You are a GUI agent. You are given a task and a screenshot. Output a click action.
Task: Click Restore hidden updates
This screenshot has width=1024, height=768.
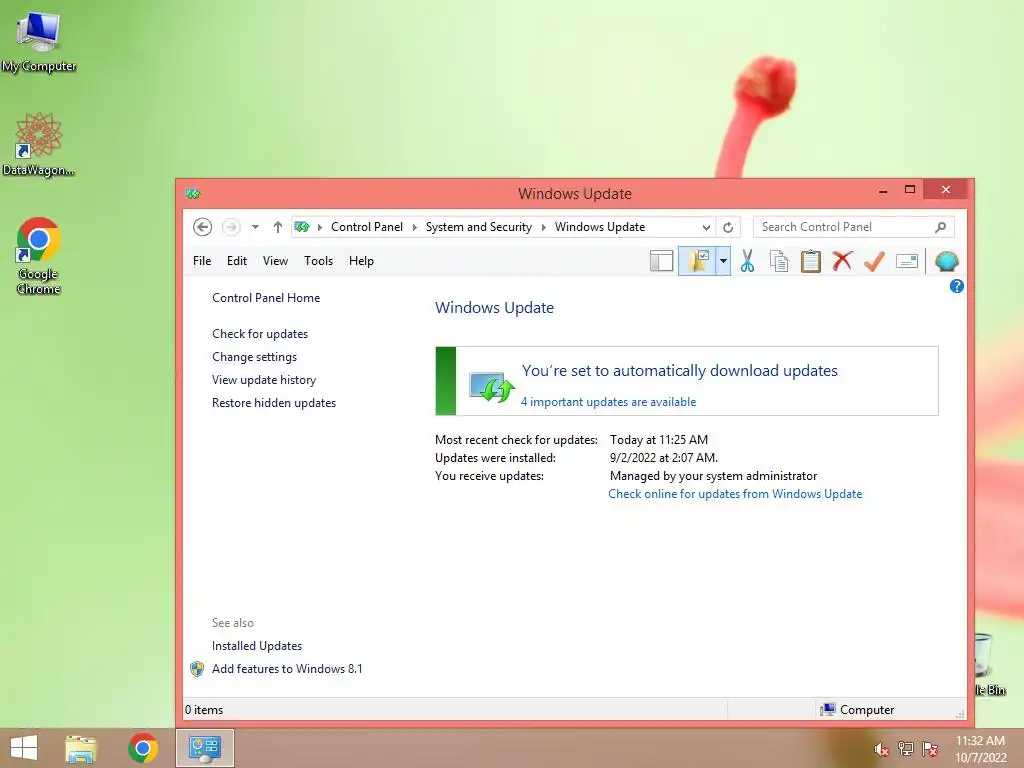click(274, 403)
